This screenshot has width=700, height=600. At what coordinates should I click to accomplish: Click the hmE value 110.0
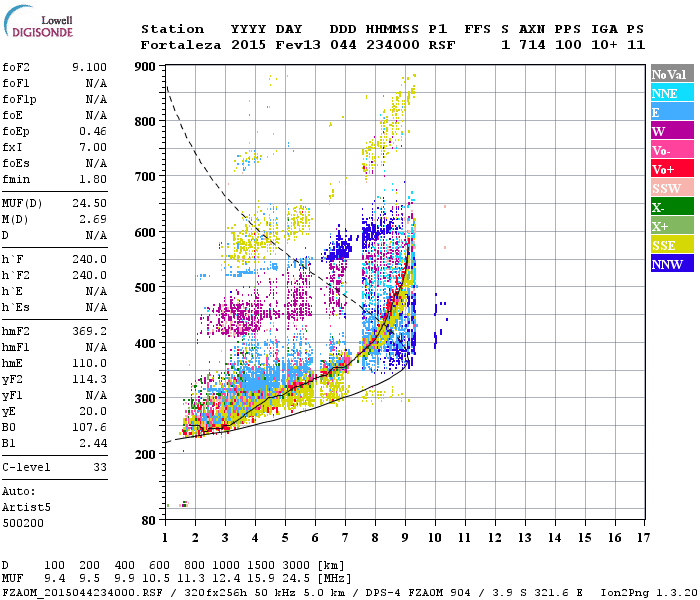click(x=89, y=363)
